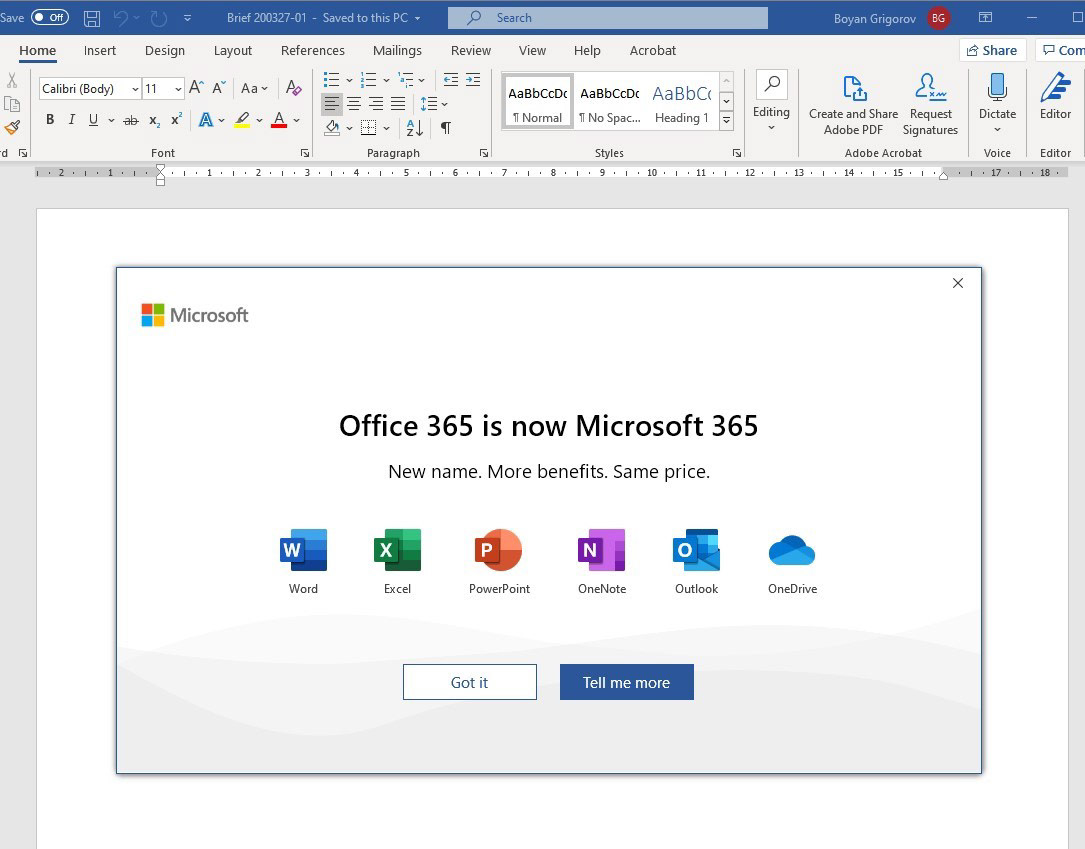This screenshot has width=1085, height=849.
Task: Open the Review tab
Action: 471,51
